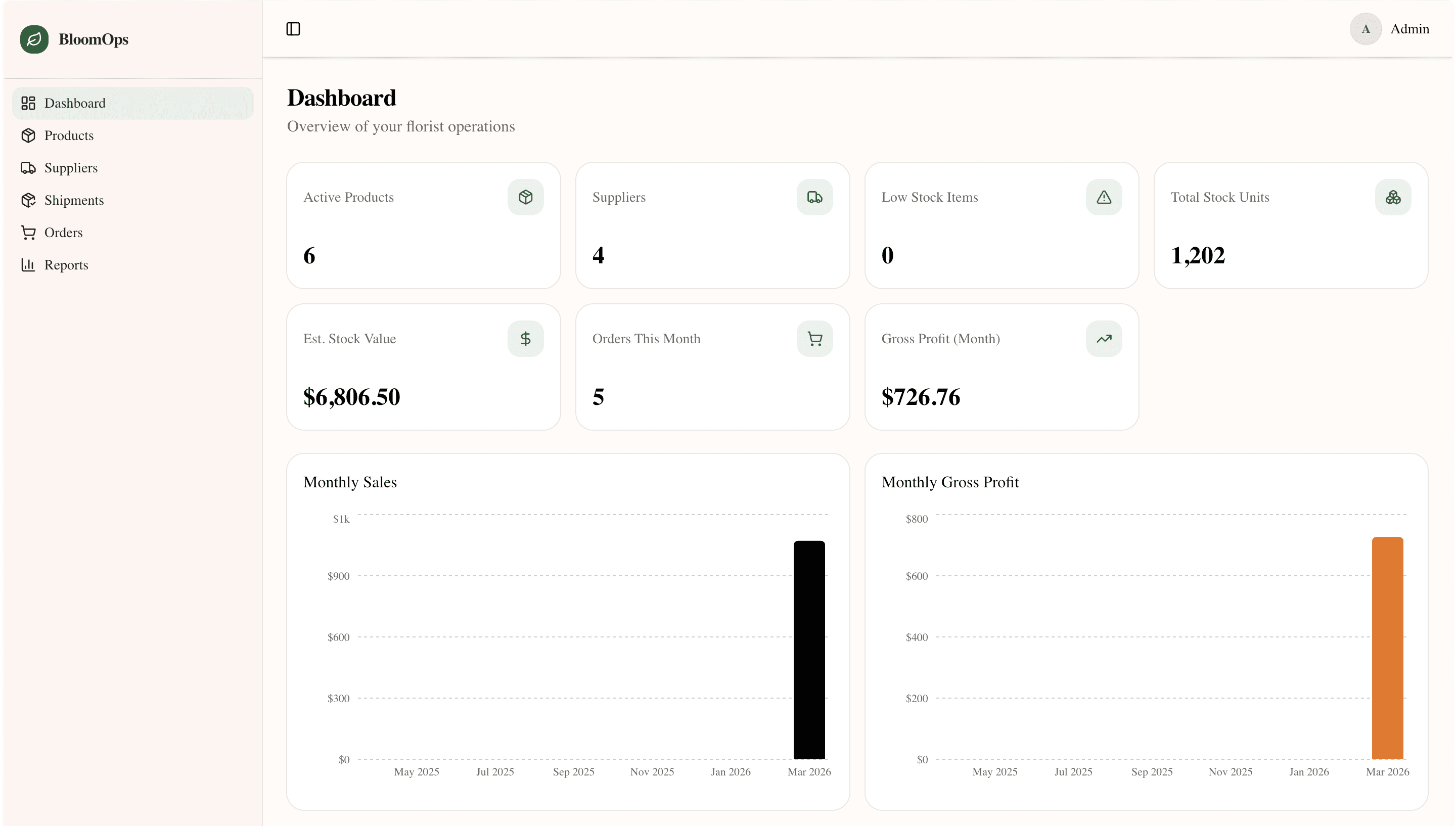This screenshot has width=1456, height=826.
Task: Collapse the sidebar with the panel toggle
Action: 293,29
